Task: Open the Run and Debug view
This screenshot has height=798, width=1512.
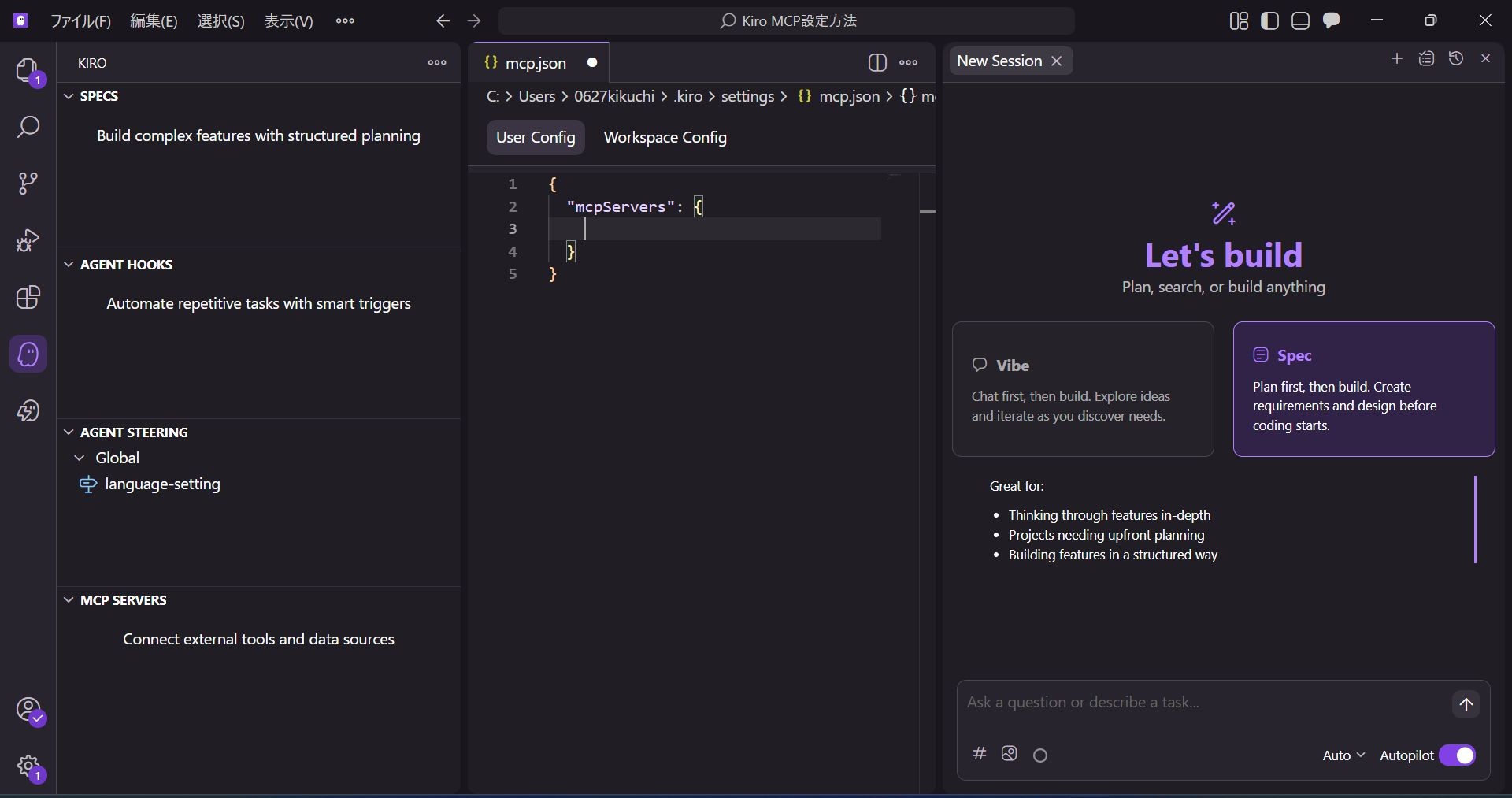Action: (x=28, y=240)
